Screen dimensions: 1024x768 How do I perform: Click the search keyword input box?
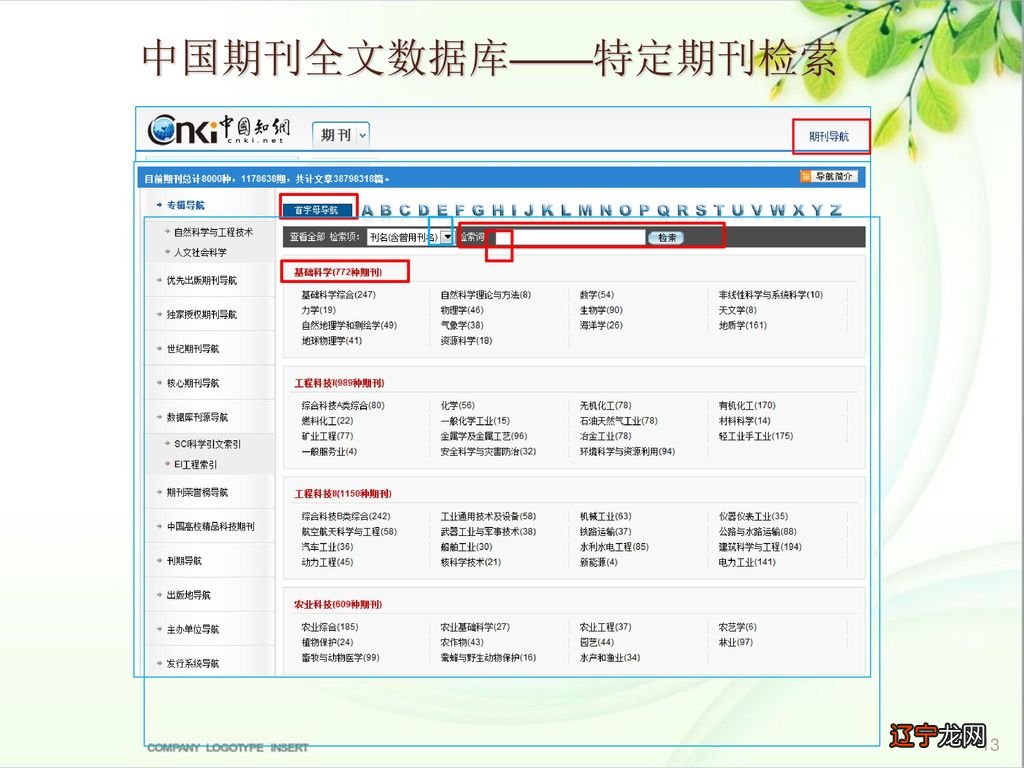pos(570,237)
